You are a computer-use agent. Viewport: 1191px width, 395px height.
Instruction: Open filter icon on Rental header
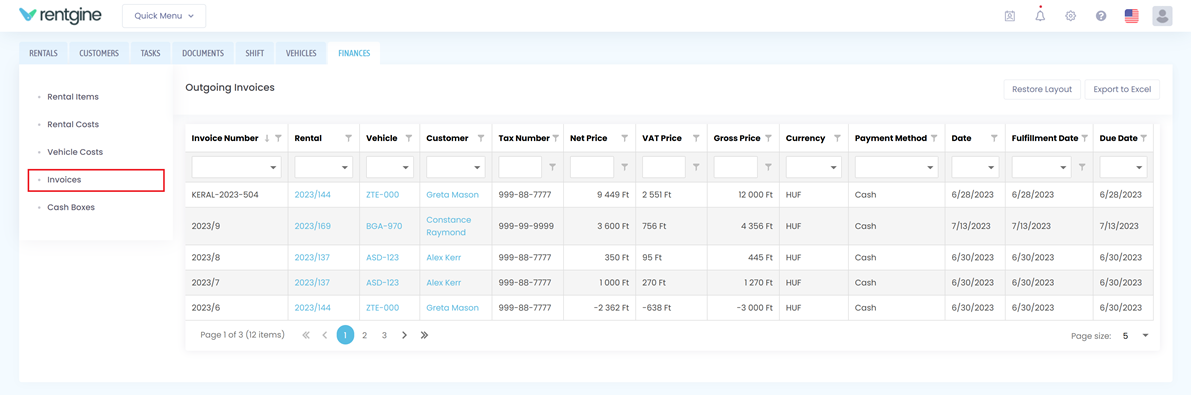349,138
